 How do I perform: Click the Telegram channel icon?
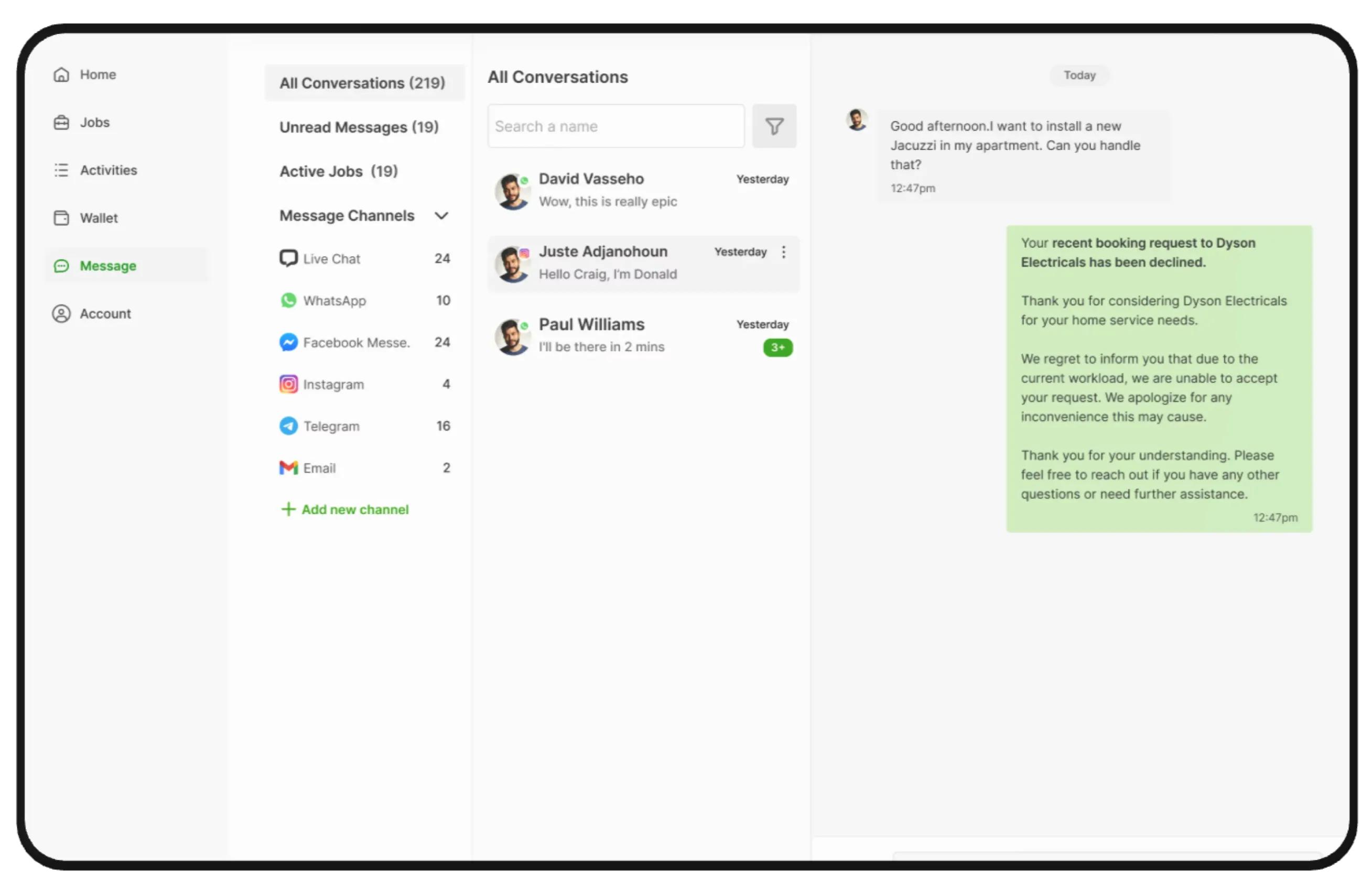click(288, 426)
